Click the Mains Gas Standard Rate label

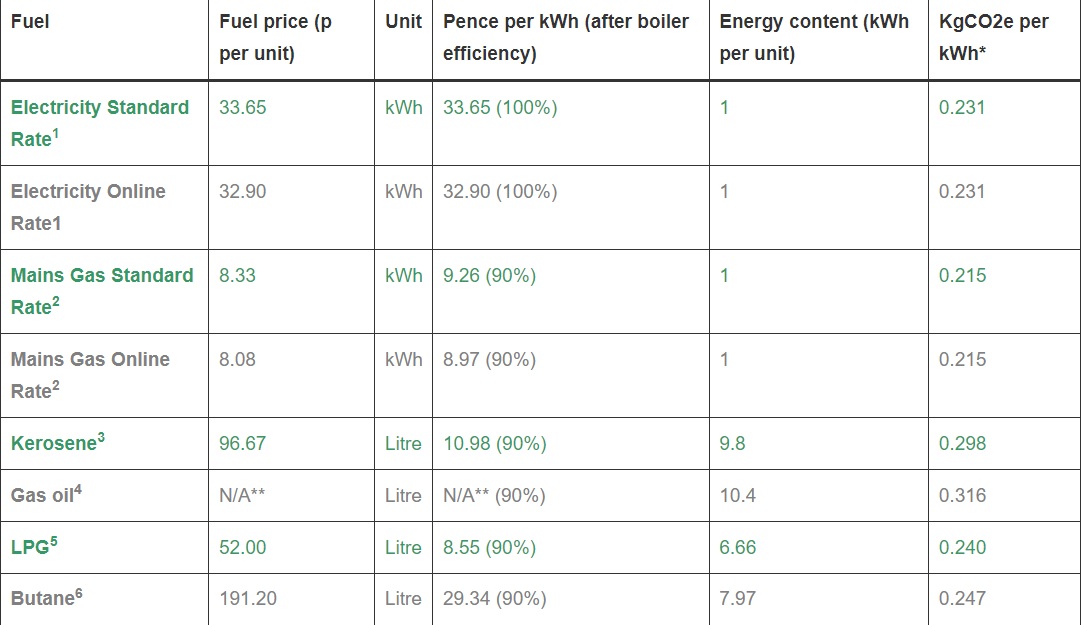pyautogui.click(x=102, y=290)
